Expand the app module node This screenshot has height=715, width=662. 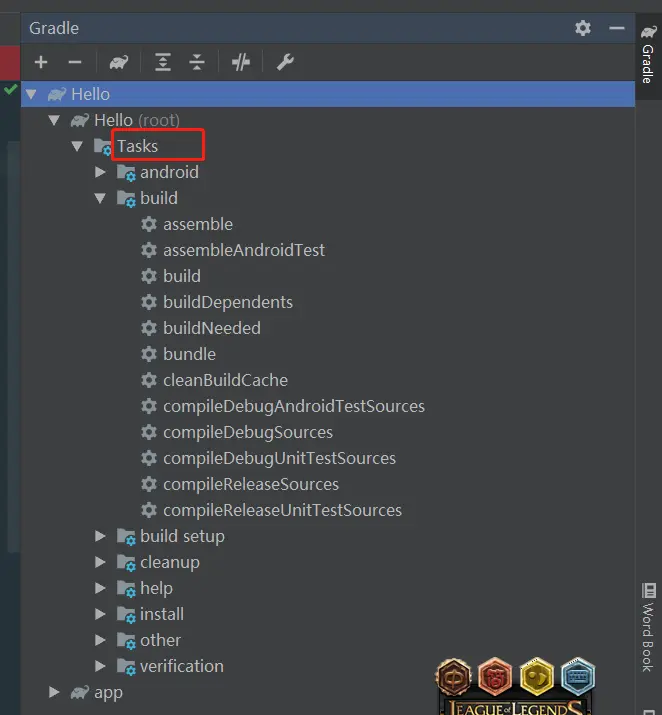54,692
